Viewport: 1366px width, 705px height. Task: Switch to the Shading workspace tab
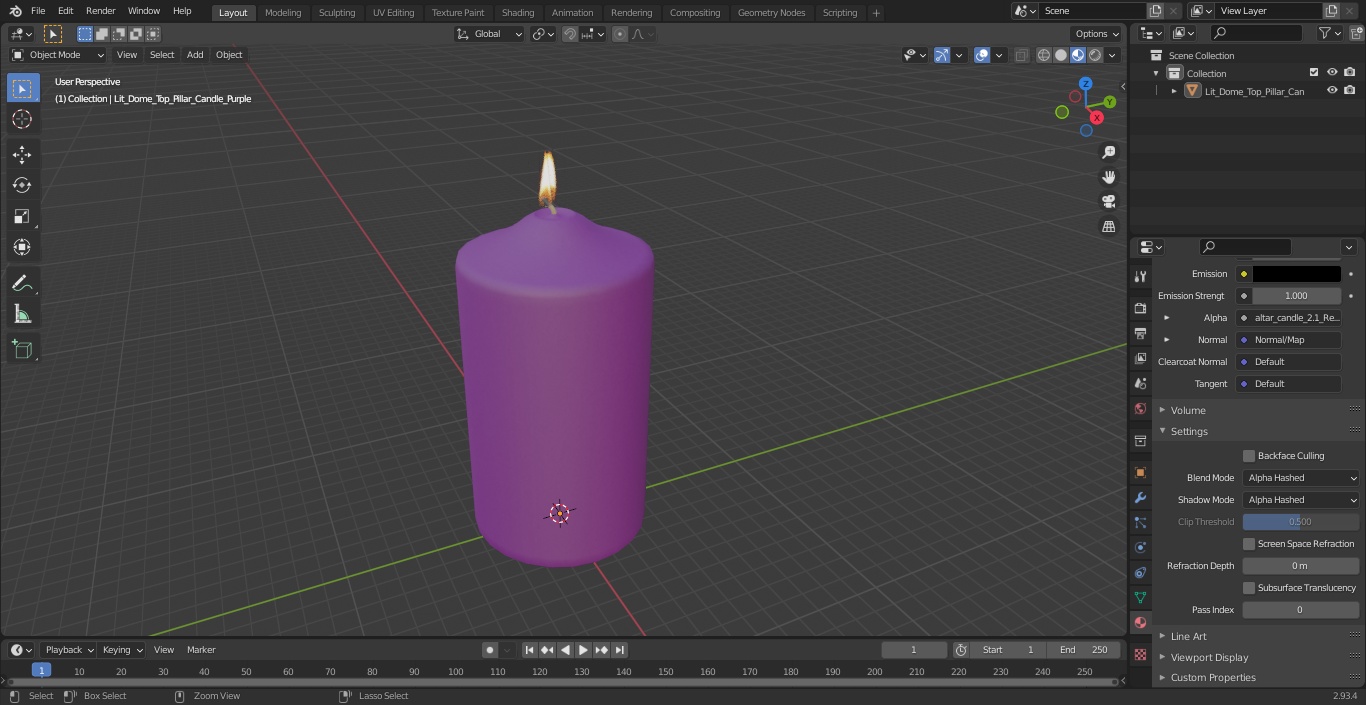[518, 13]
